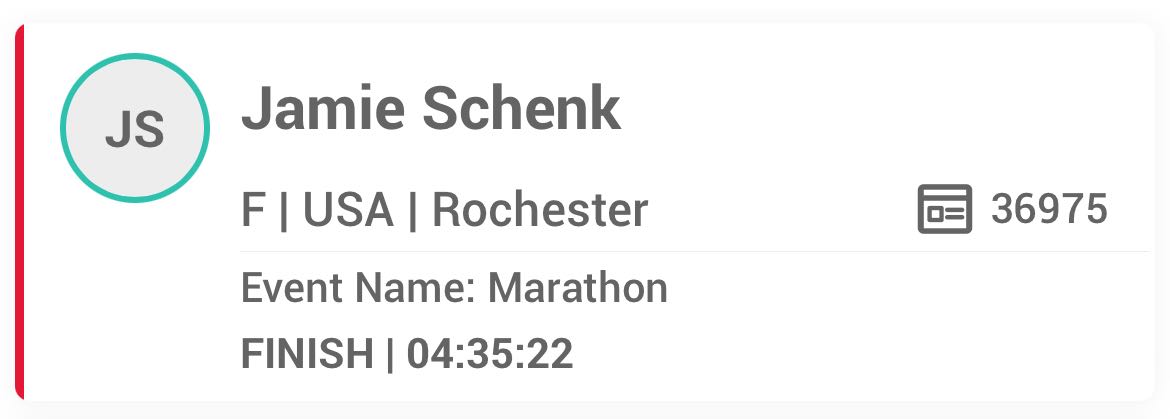This screenshot has width=1170, height=419.
Task: Click the first name Jamie
Action: 323,109
